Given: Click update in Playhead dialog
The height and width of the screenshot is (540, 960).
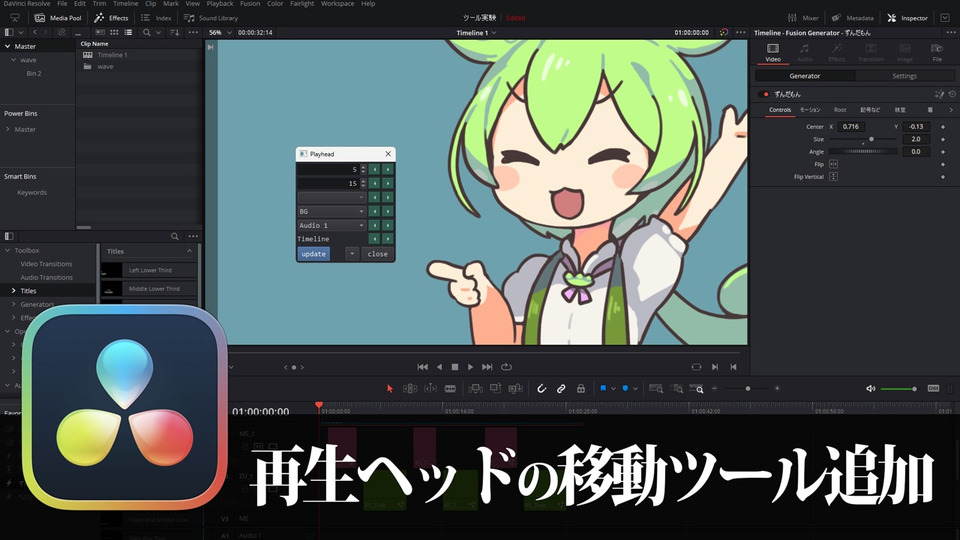Looking at the screenshot, I should pyautogui.click(x=313, y=253).
